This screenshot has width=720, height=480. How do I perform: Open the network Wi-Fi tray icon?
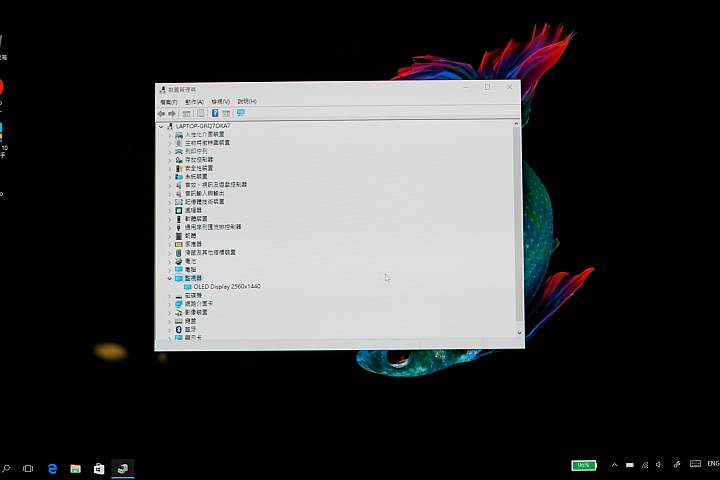(645, 465)
